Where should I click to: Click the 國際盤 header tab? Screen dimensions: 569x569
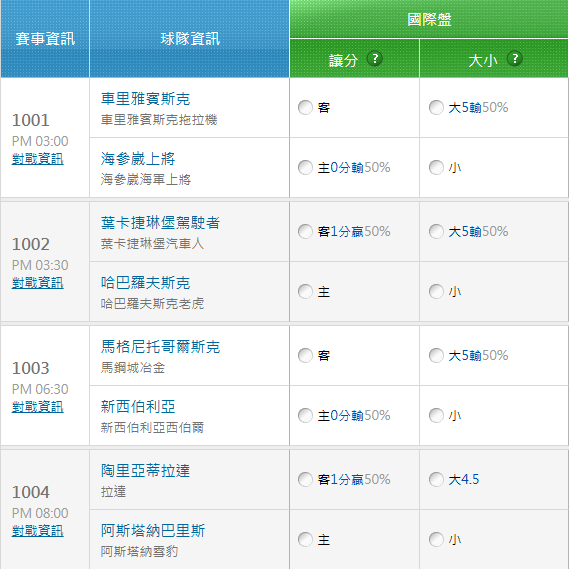pyautogui.click(x=429, y=19)
